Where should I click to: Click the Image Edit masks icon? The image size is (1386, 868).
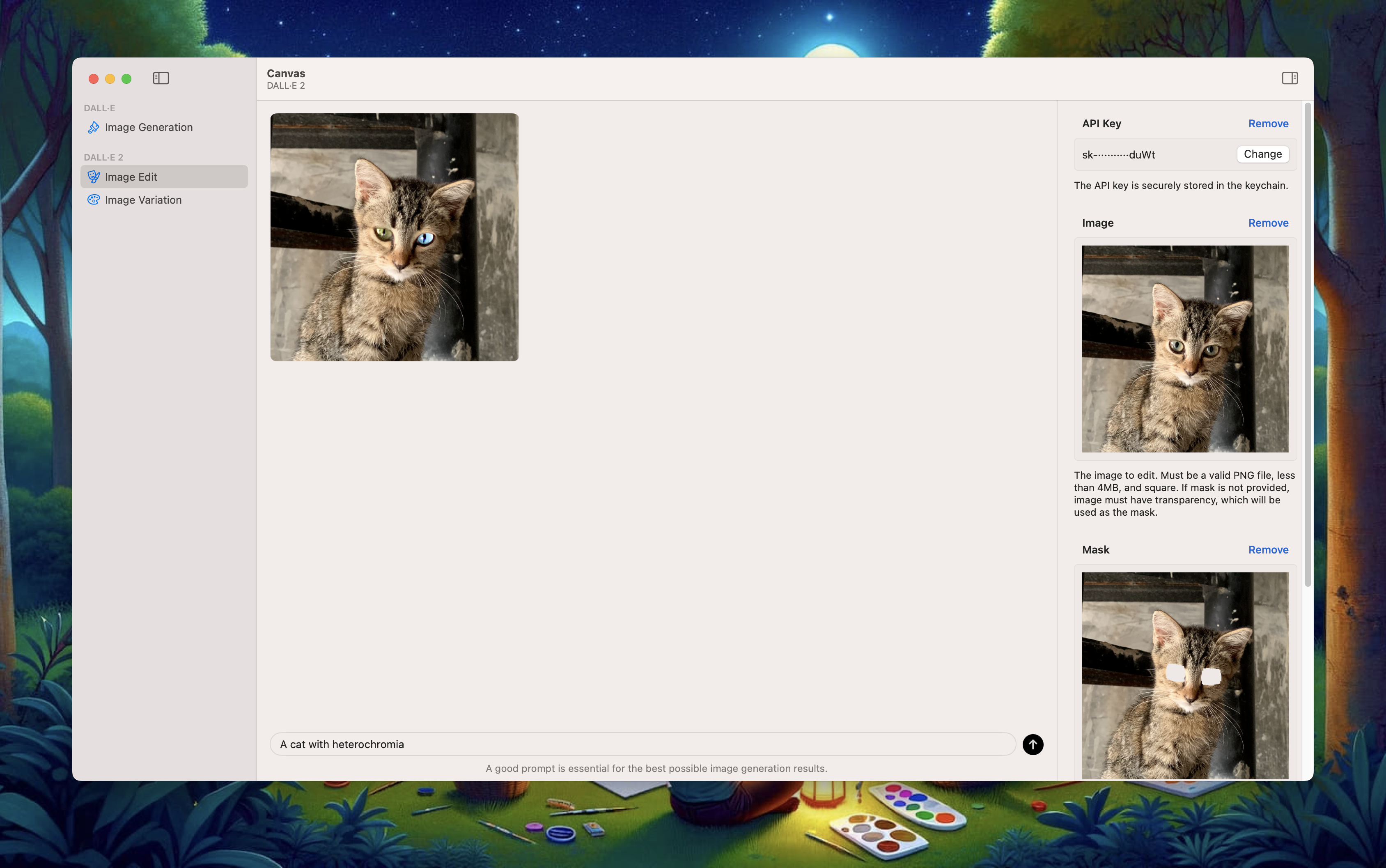pyautogui.click(x=94, y=177)
